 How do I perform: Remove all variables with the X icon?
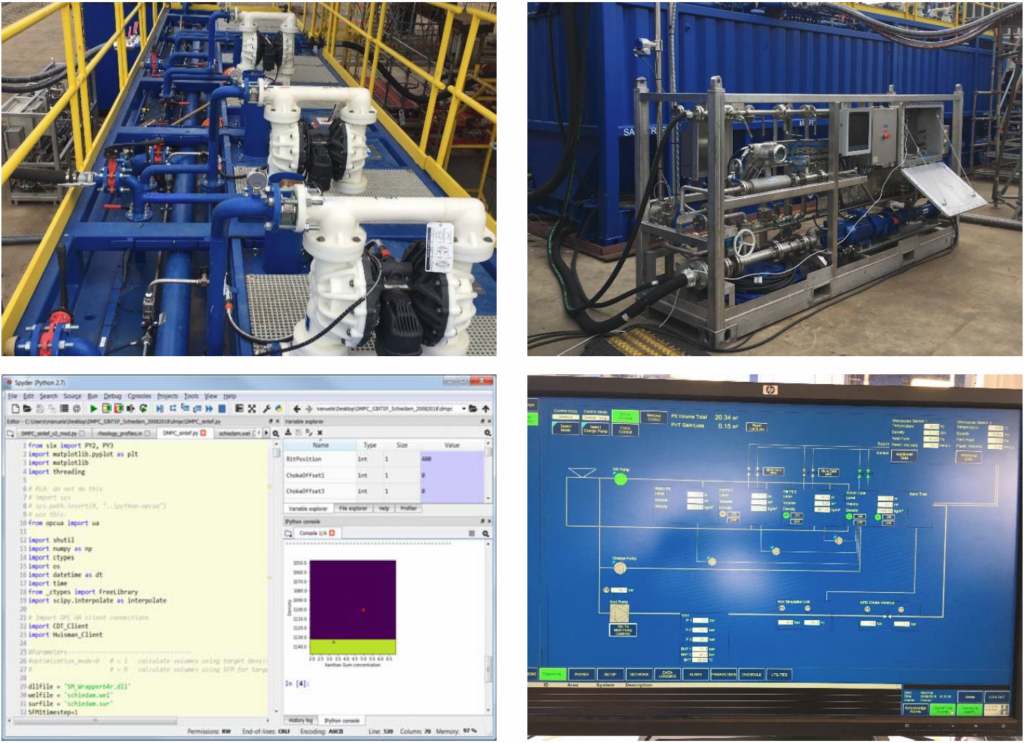(319, 433)
